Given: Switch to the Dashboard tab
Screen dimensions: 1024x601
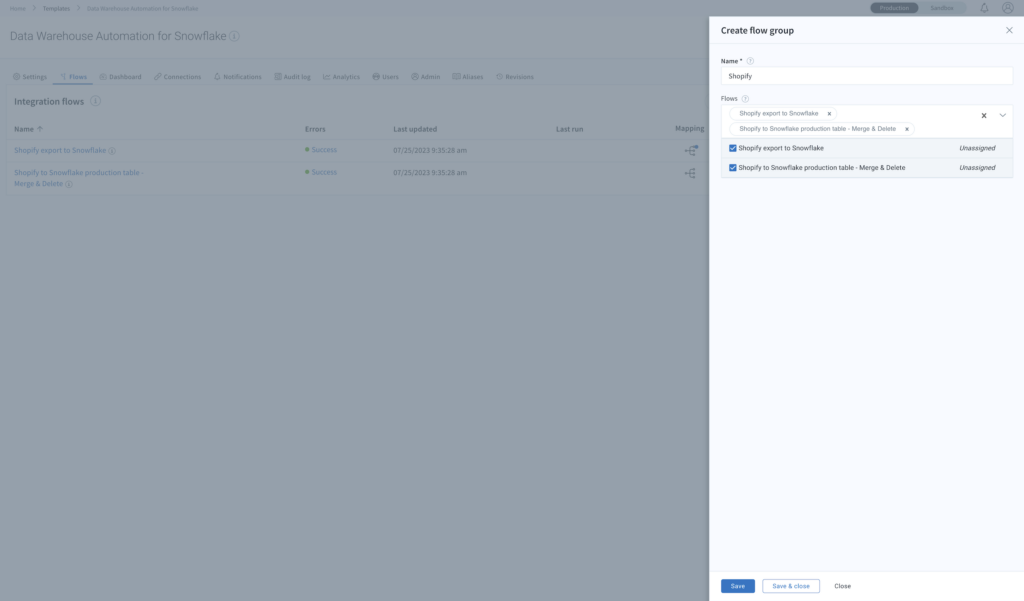Looking at the screenshot, I should point(120,77).
